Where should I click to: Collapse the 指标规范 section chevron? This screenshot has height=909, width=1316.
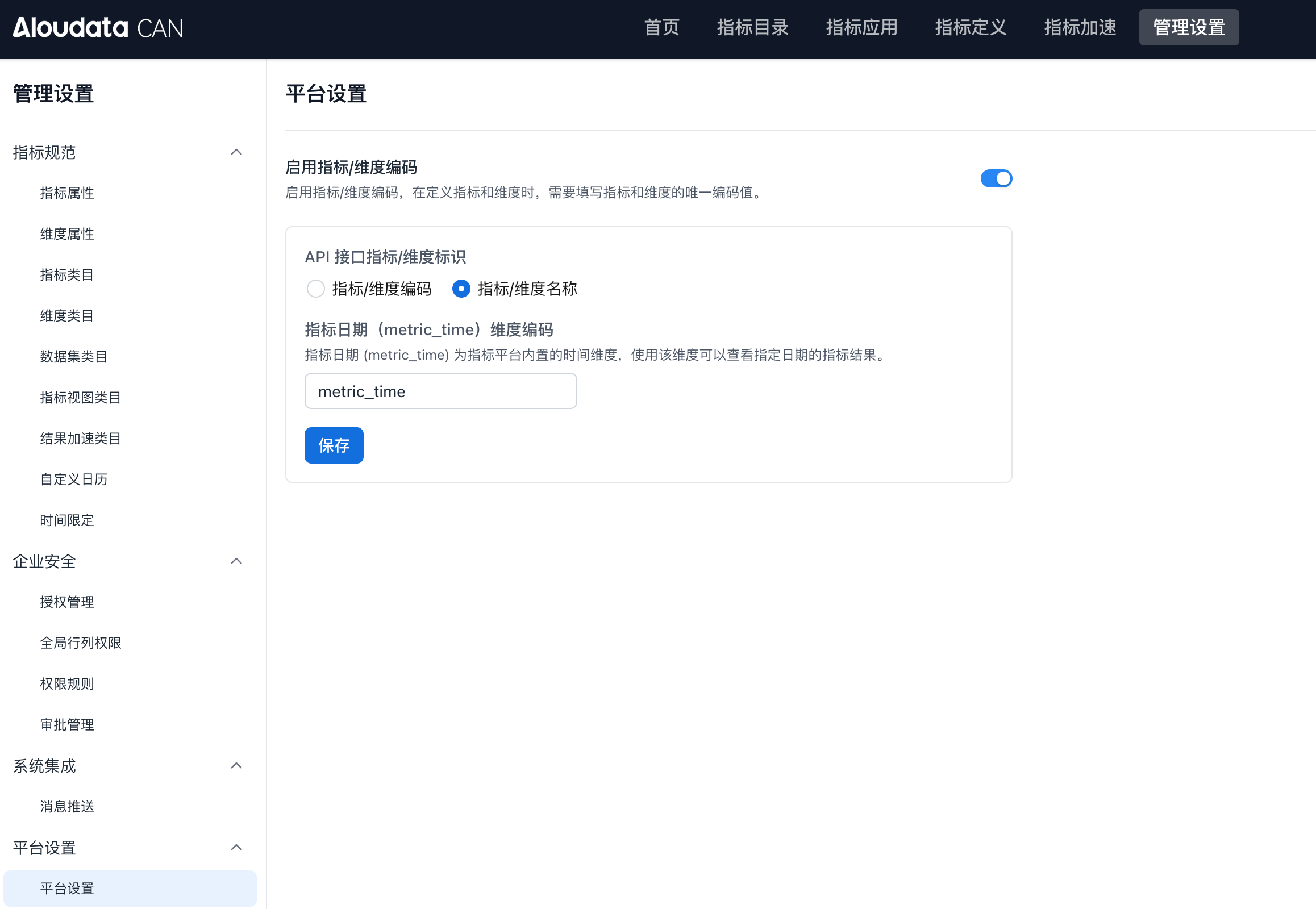[x=236, y=152]
